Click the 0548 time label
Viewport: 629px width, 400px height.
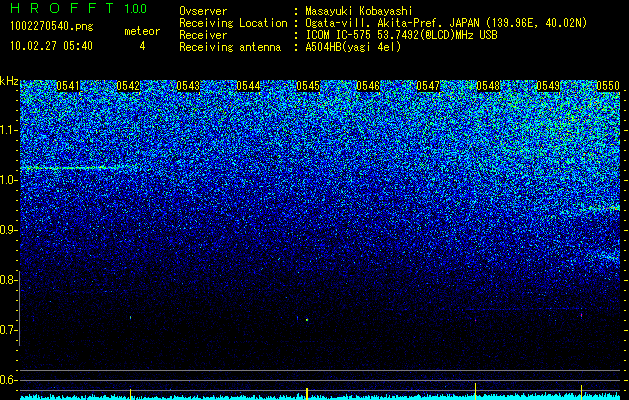tap(488, 86)
